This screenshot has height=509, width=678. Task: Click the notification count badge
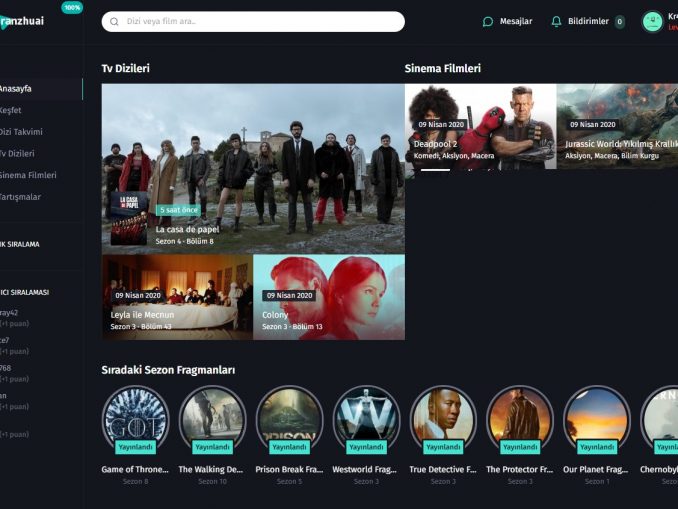620,21
